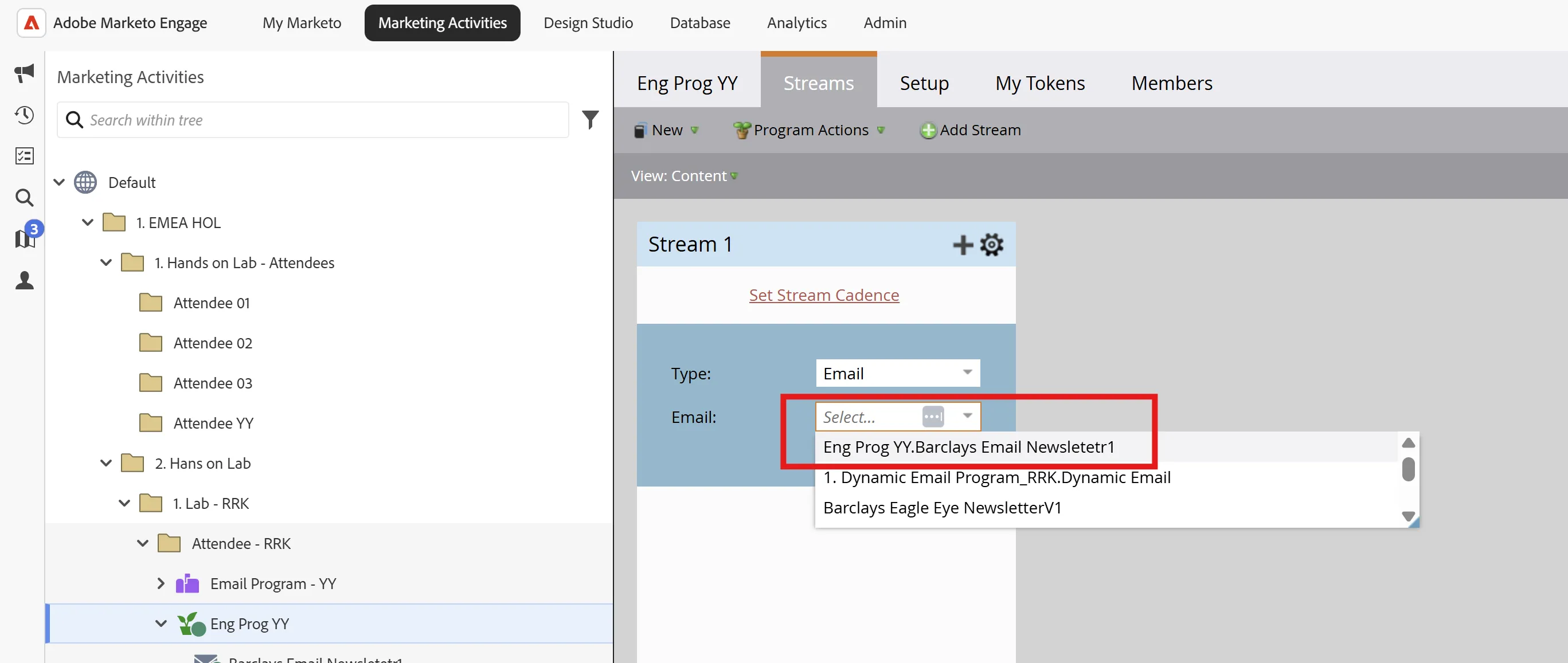The height and width of the screenshot is (663, 1568).
Task: Switch to the My Tokens tab
Action: pos(1039,83)
